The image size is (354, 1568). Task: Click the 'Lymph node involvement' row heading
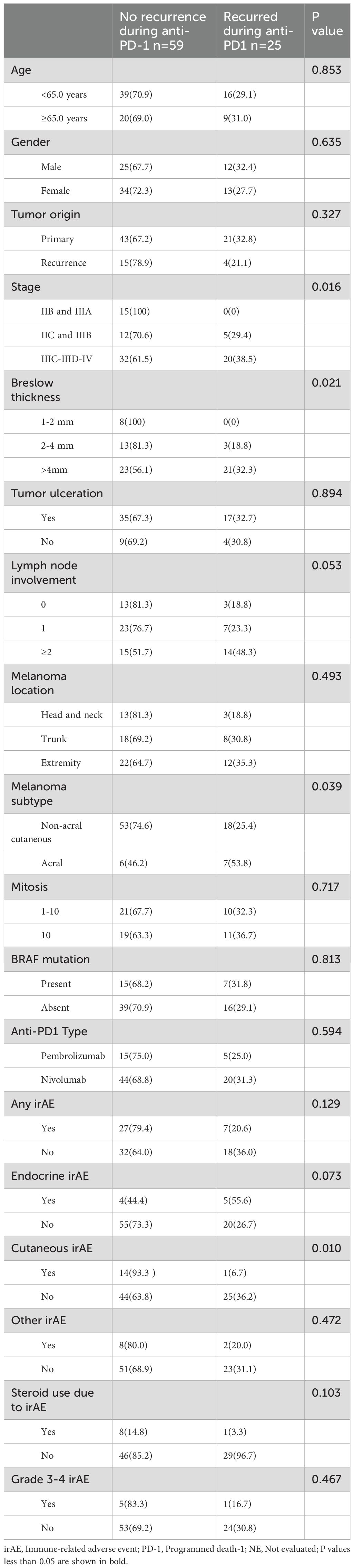coord(43,572)
